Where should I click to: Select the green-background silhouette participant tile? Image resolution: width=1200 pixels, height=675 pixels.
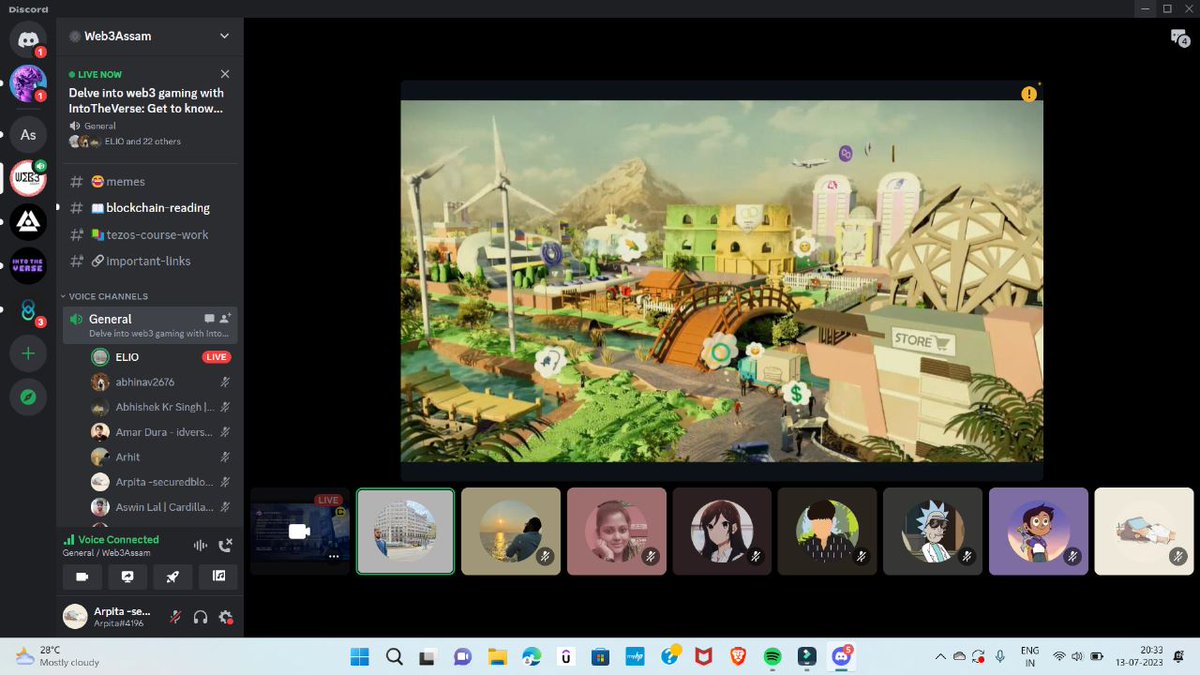click(828, 531)
